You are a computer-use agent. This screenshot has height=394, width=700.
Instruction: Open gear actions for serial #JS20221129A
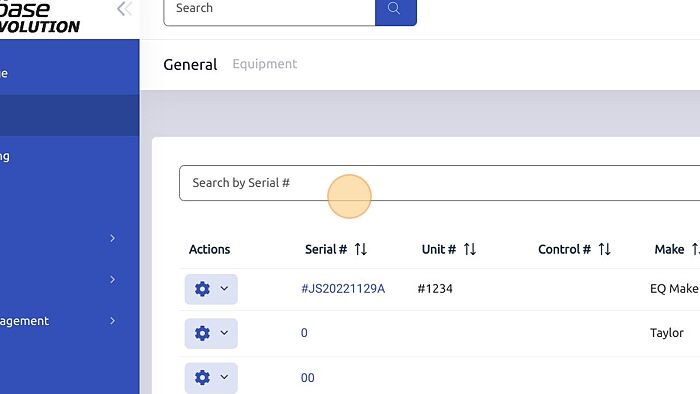pyautogui.click(x=211, y=289)
